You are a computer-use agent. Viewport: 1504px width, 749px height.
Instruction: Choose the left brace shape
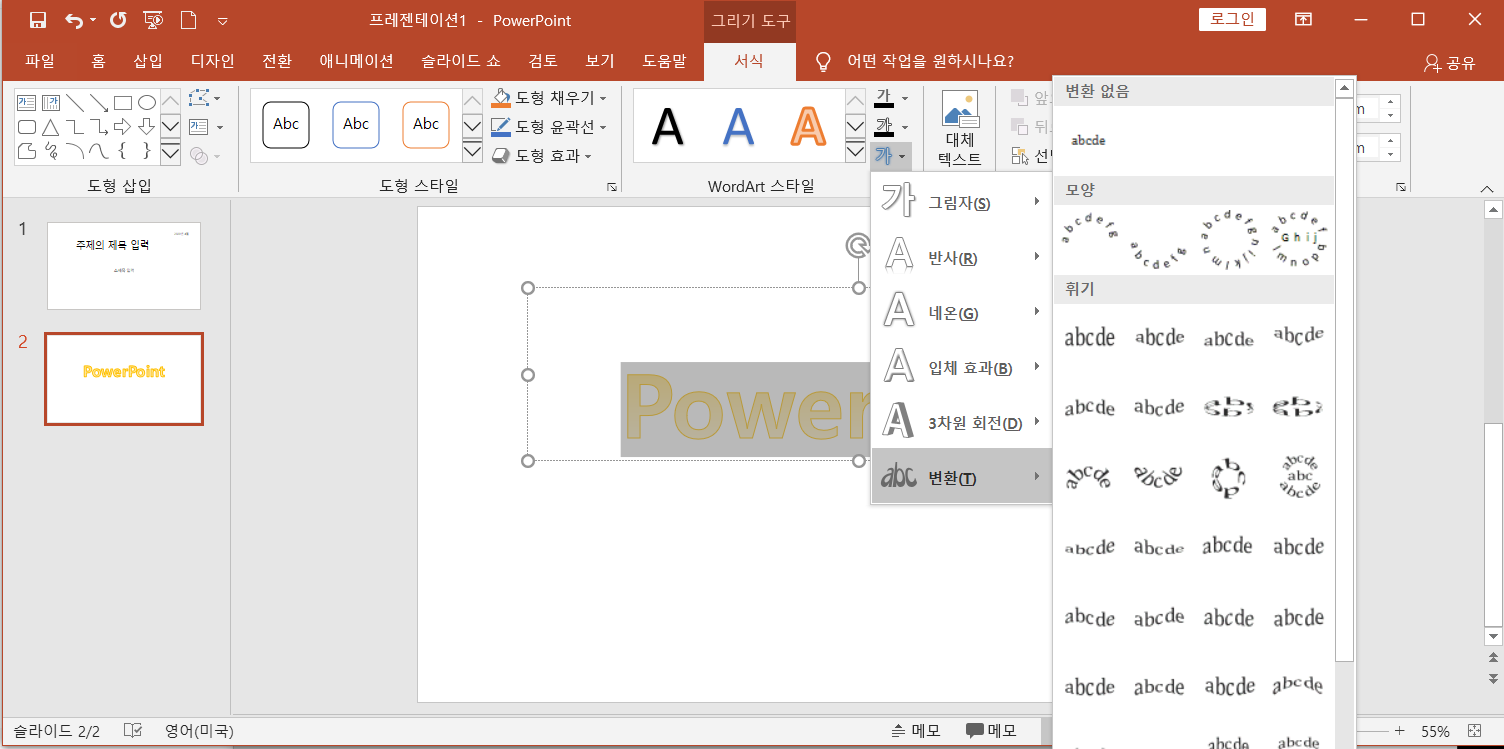click(123, 151)
